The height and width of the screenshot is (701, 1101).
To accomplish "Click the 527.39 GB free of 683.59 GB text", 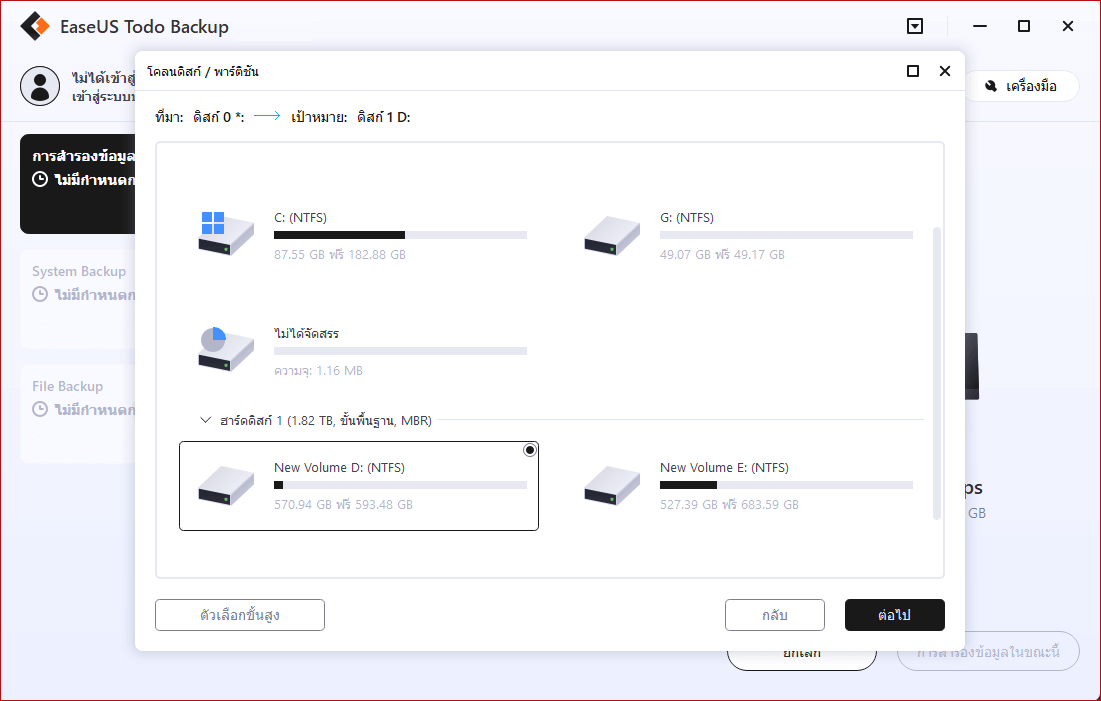I will coord(730,504).
